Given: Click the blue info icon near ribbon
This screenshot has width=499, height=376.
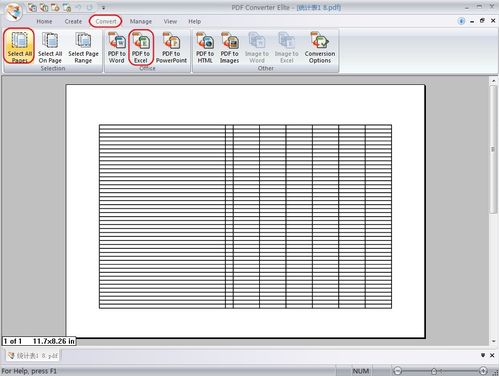Looking at the screenshot, I should [461, 21].
